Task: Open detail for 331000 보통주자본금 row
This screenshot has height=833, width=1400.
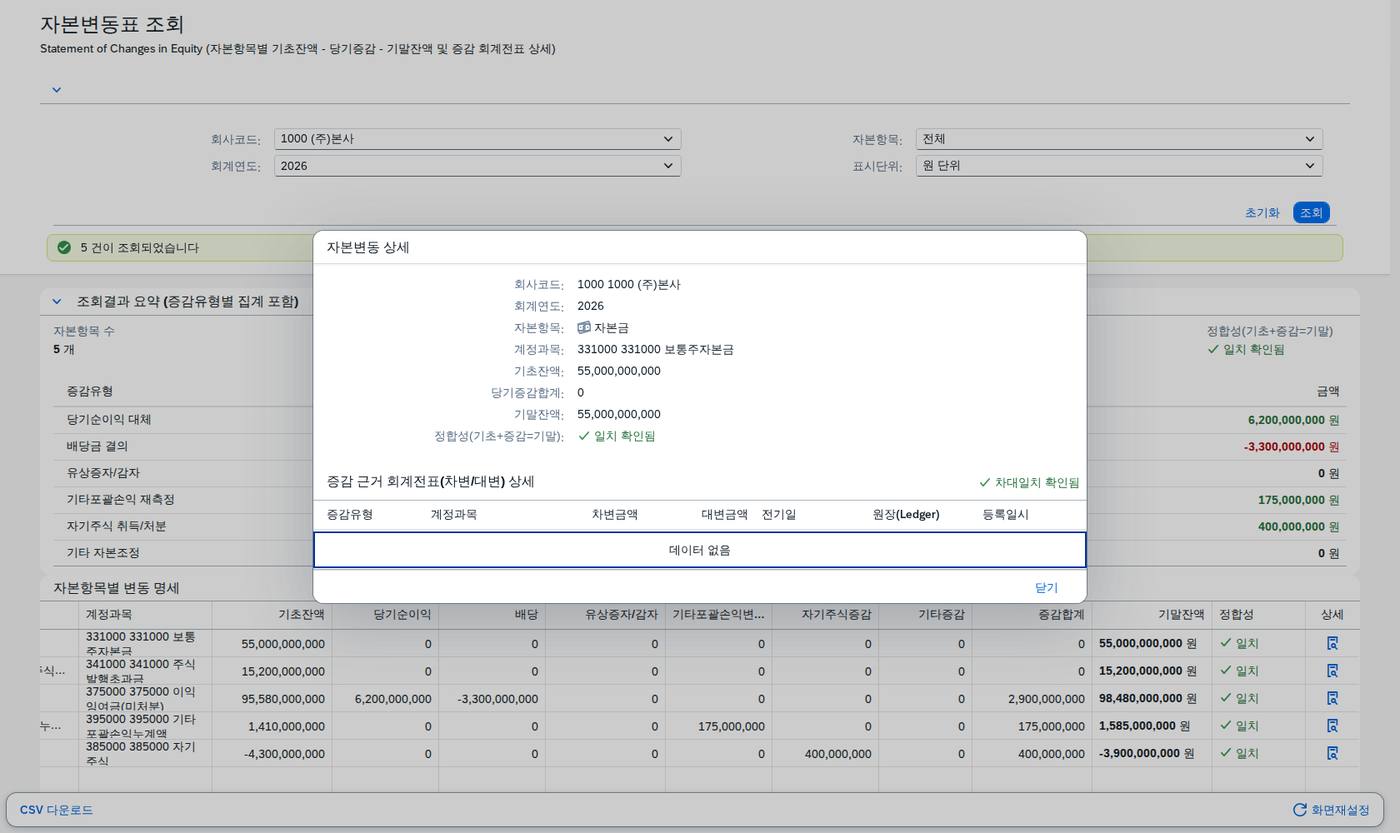Action: pyautogui.click(x=1332, y=644)
